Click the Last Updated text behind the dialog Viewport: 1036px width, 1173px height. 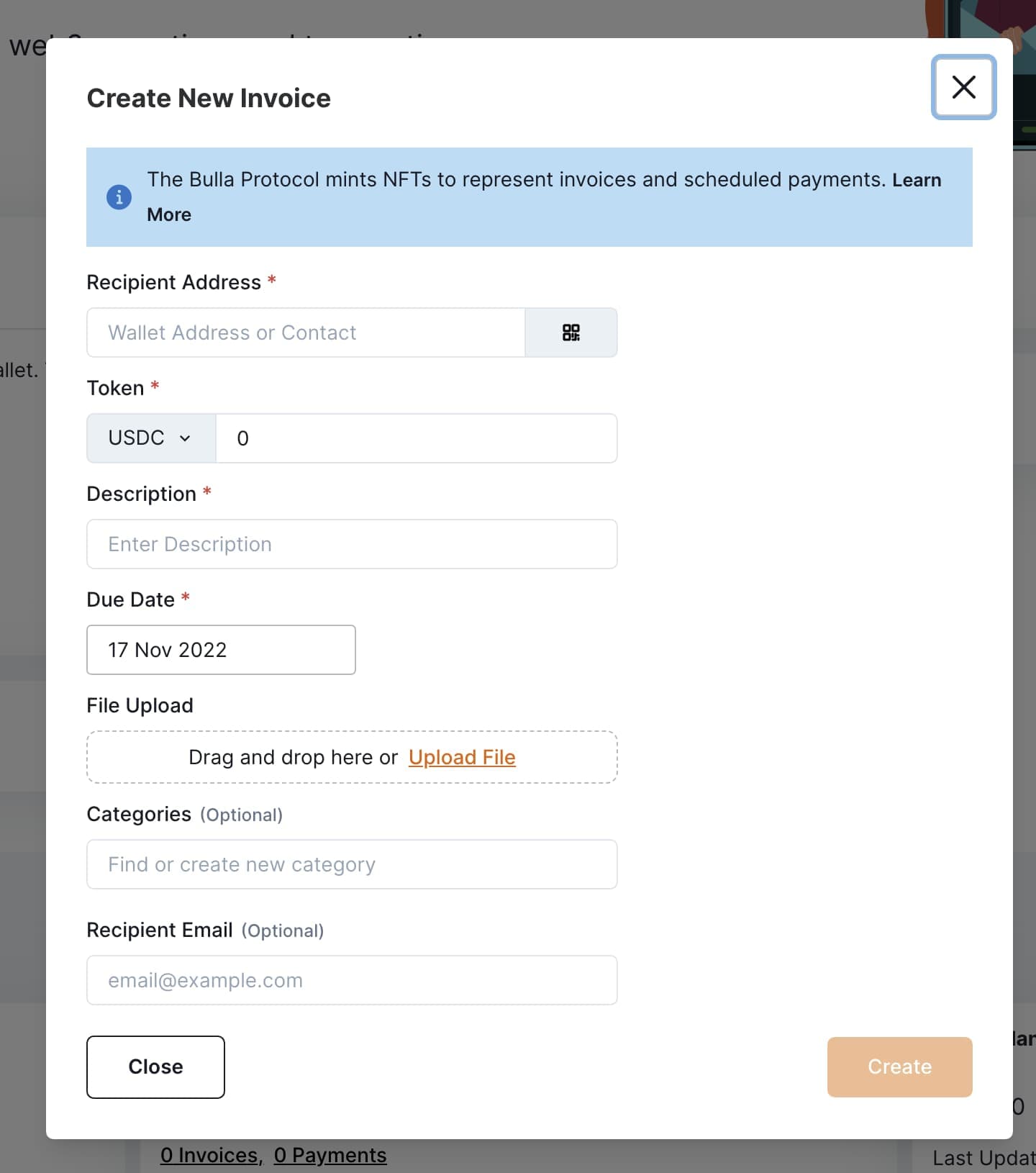tap(981, 1155)
